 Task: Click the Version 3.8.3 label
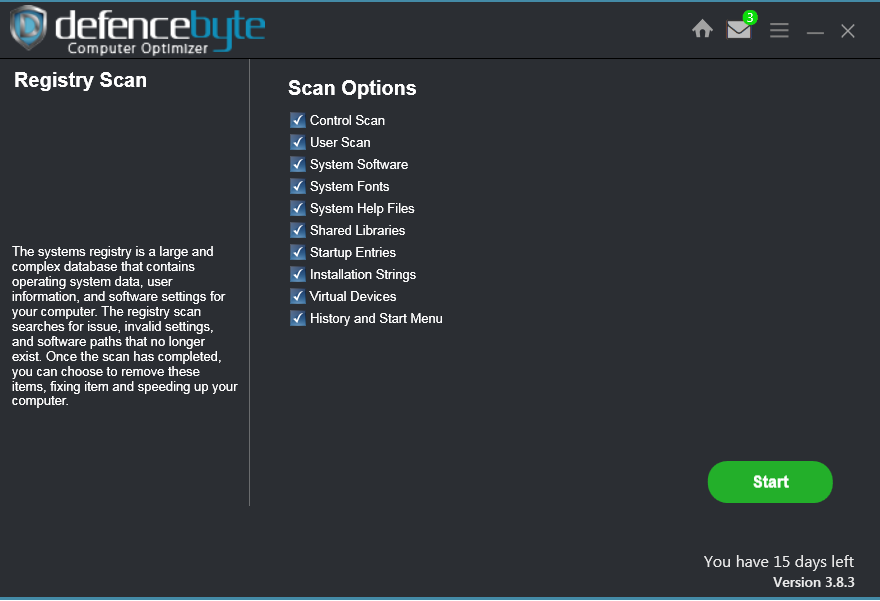pos(814,582)
